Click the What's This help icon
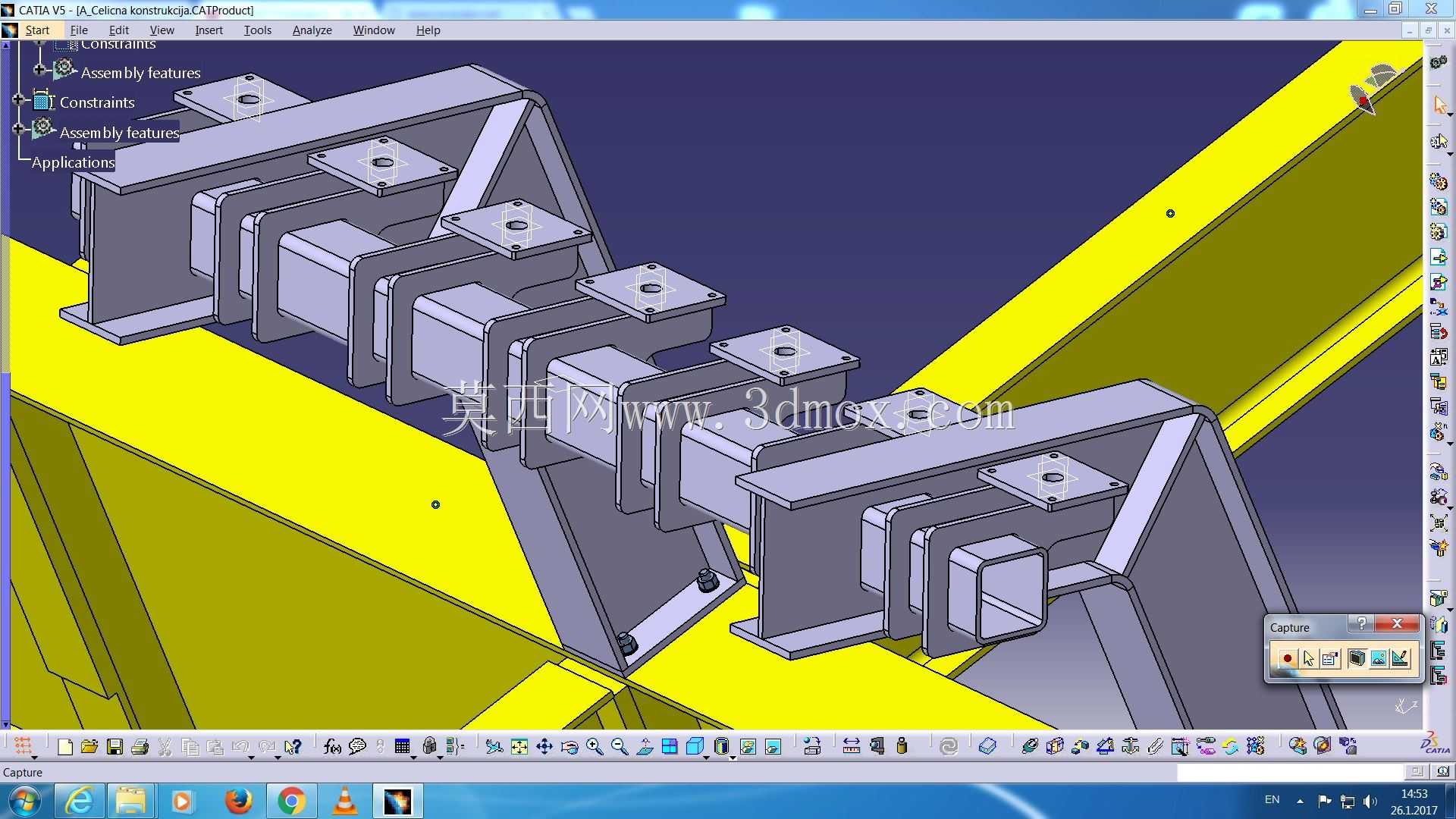Screen dimensions: 1456x819 point(293,747)
